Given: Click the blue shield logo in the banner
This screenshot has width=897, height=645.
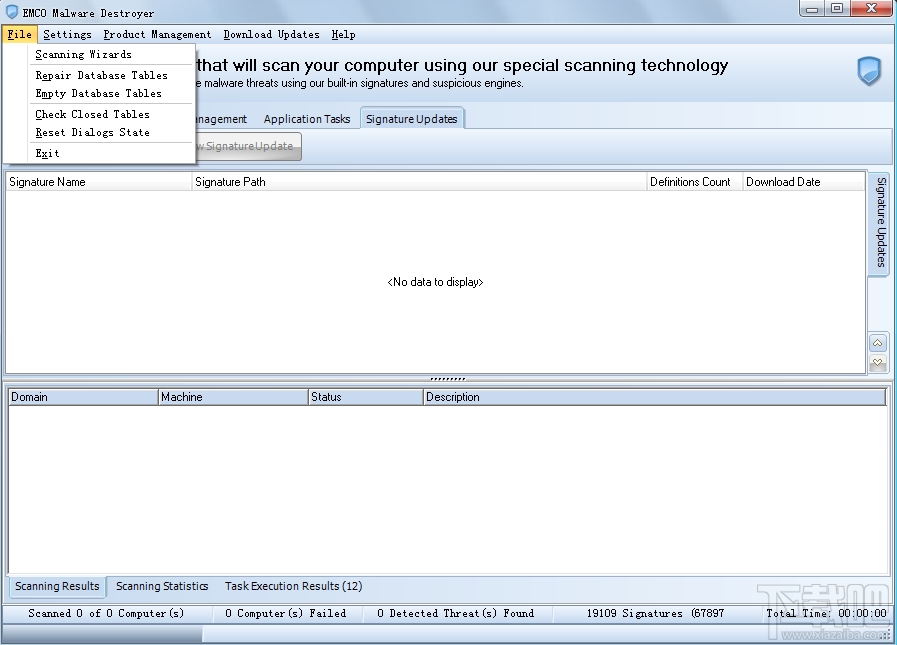Looking at the screenshot, I should [867, 71].
